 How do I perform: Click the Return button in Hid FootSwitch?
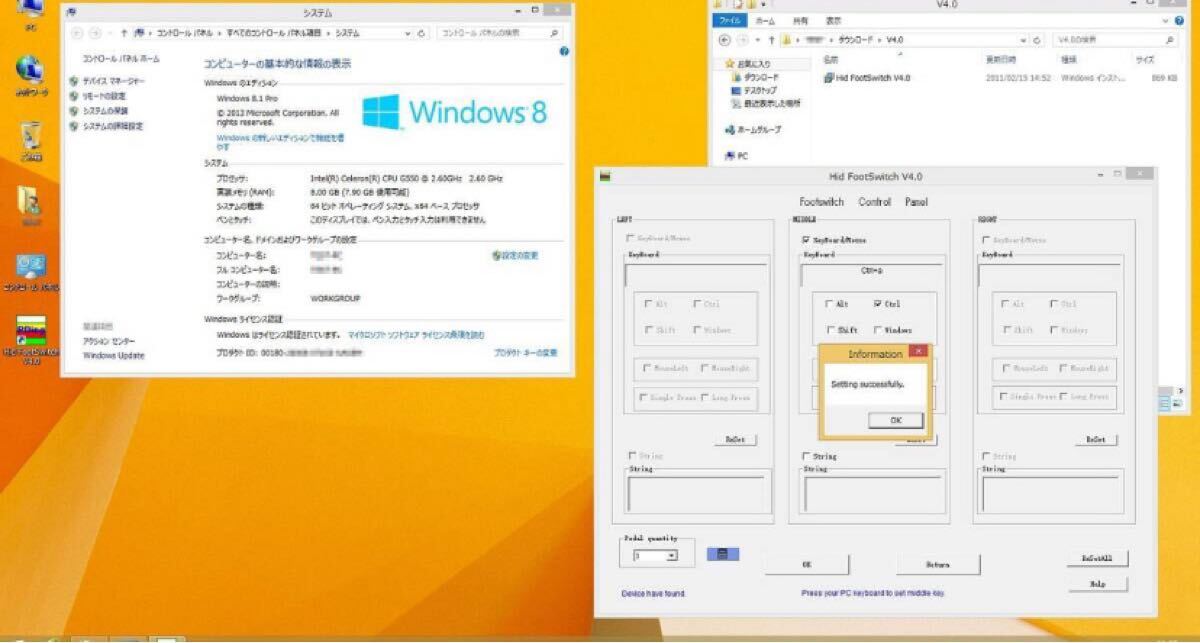pyautogui.click(x=937, y=565)
